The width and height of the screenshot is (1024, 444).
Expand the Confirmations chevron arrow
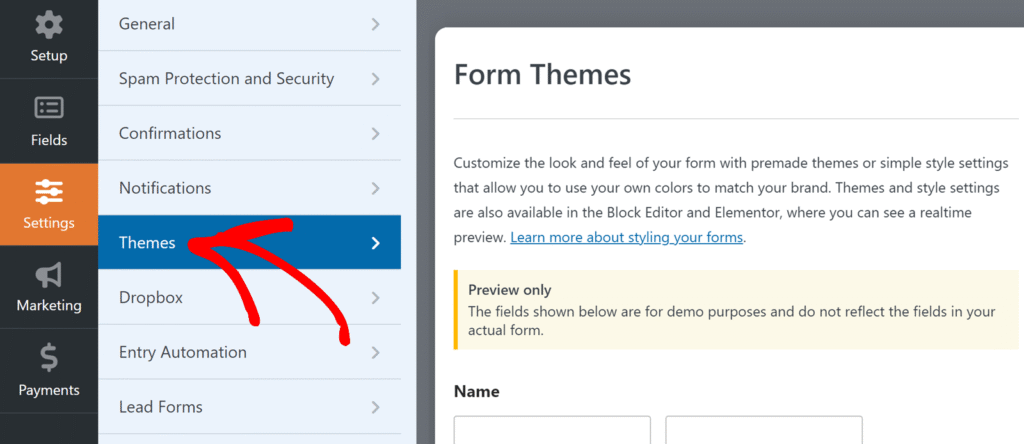tap(375, 134)
